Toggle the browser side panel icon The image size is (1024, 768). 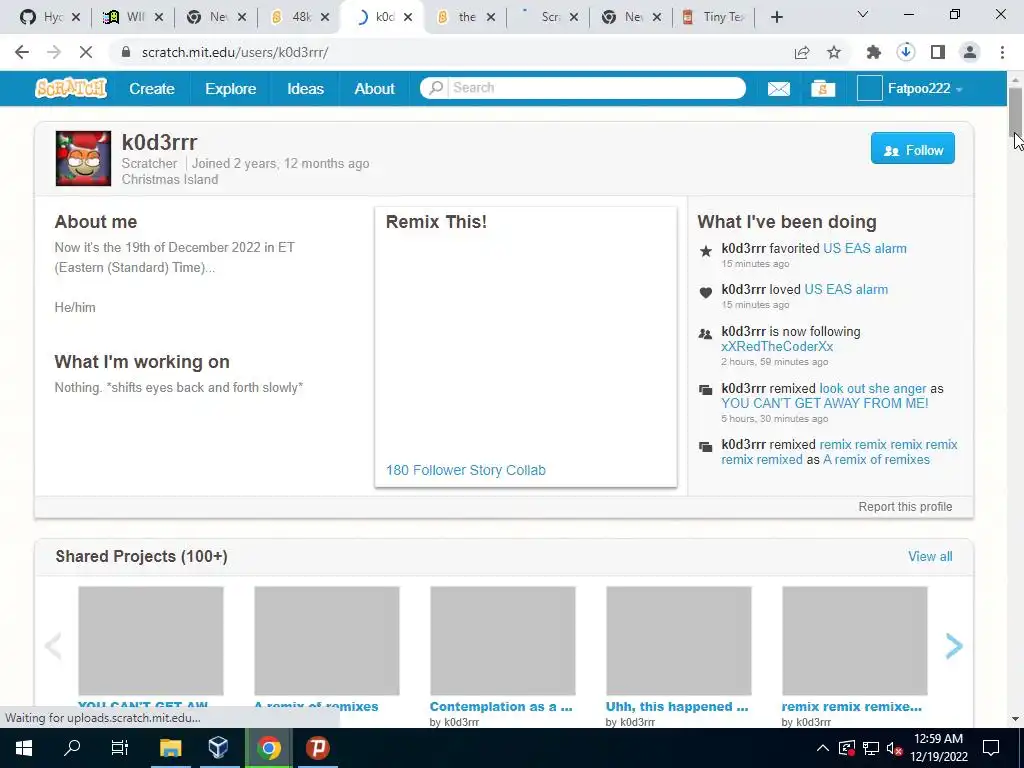click(x=938, y=52)
